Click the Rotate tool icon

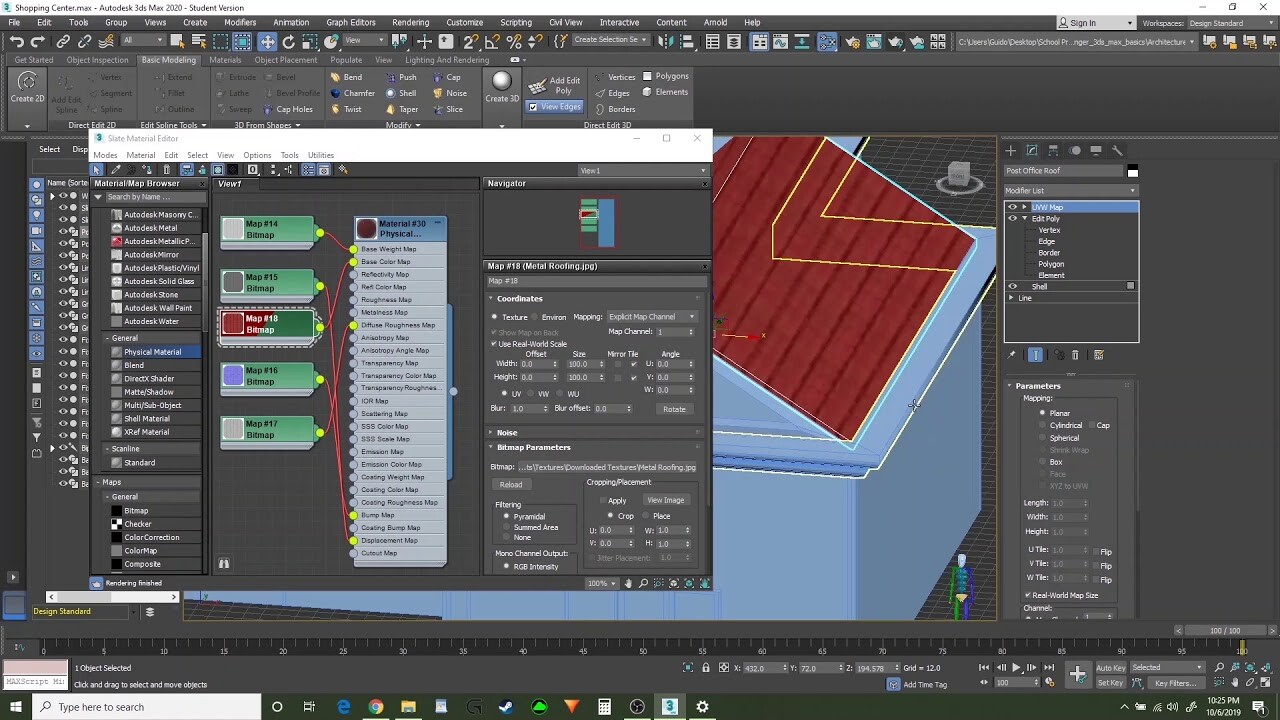click(289, 41)
